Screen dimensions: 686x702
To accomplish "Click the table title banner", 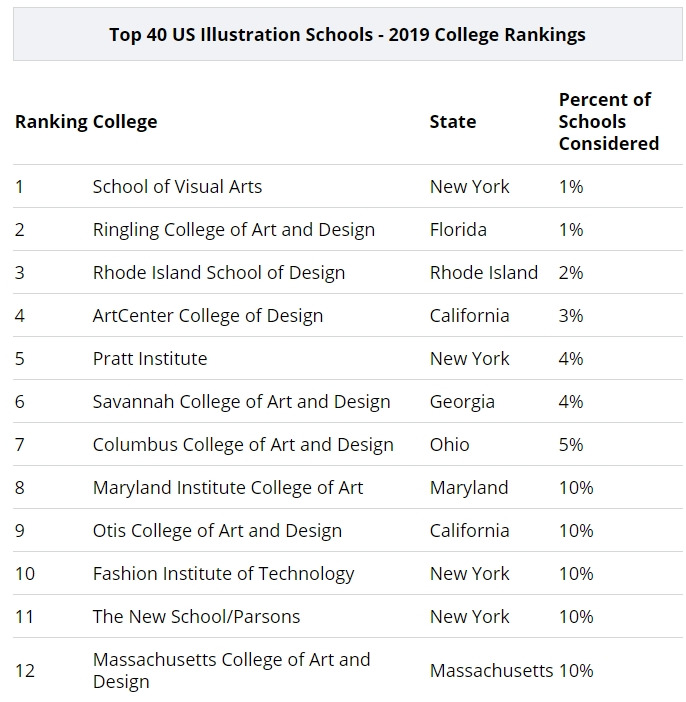I will point(347,35).
